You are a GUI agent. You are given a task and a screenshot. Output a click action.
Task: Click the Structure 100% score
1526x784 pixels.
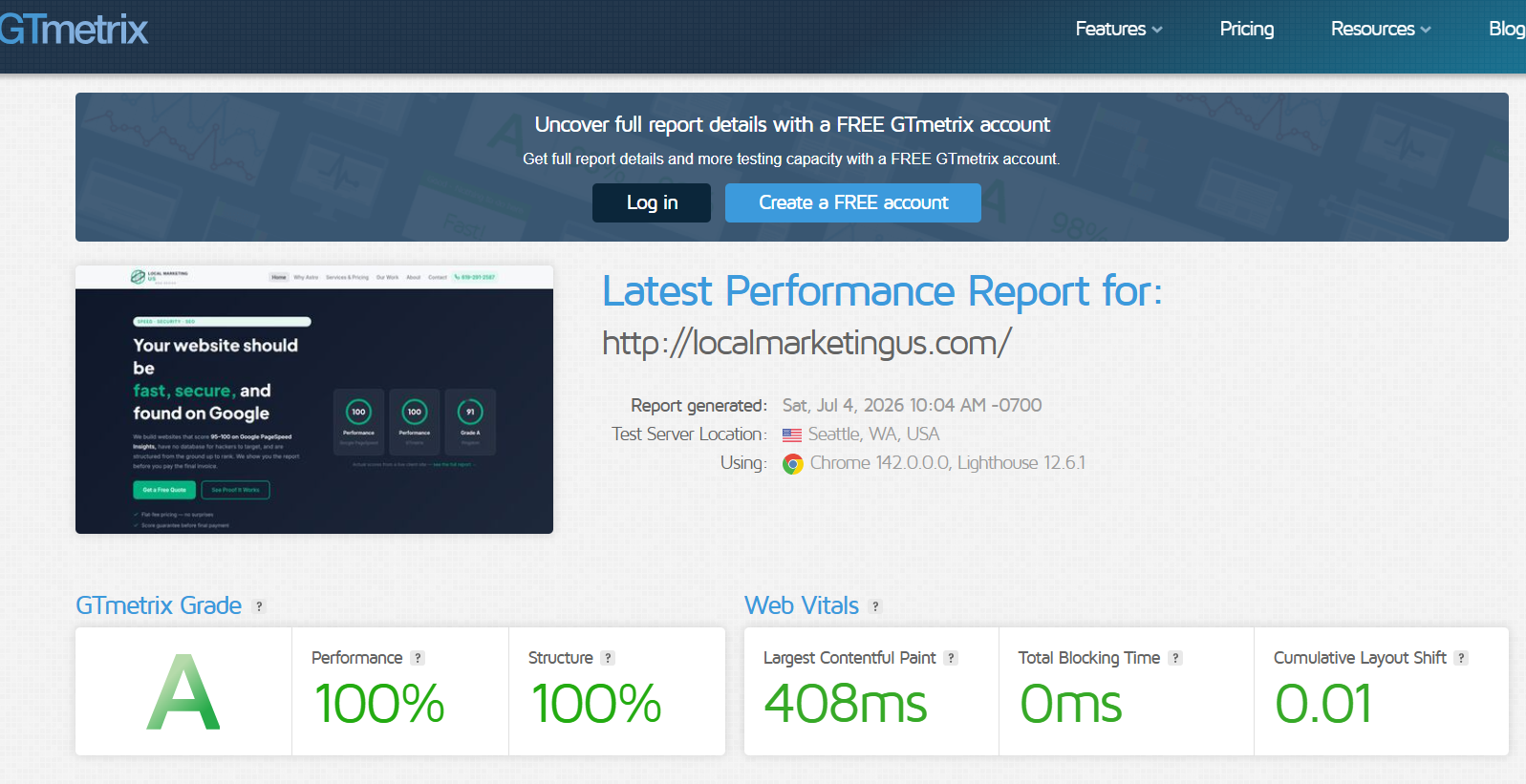[596, 704]
